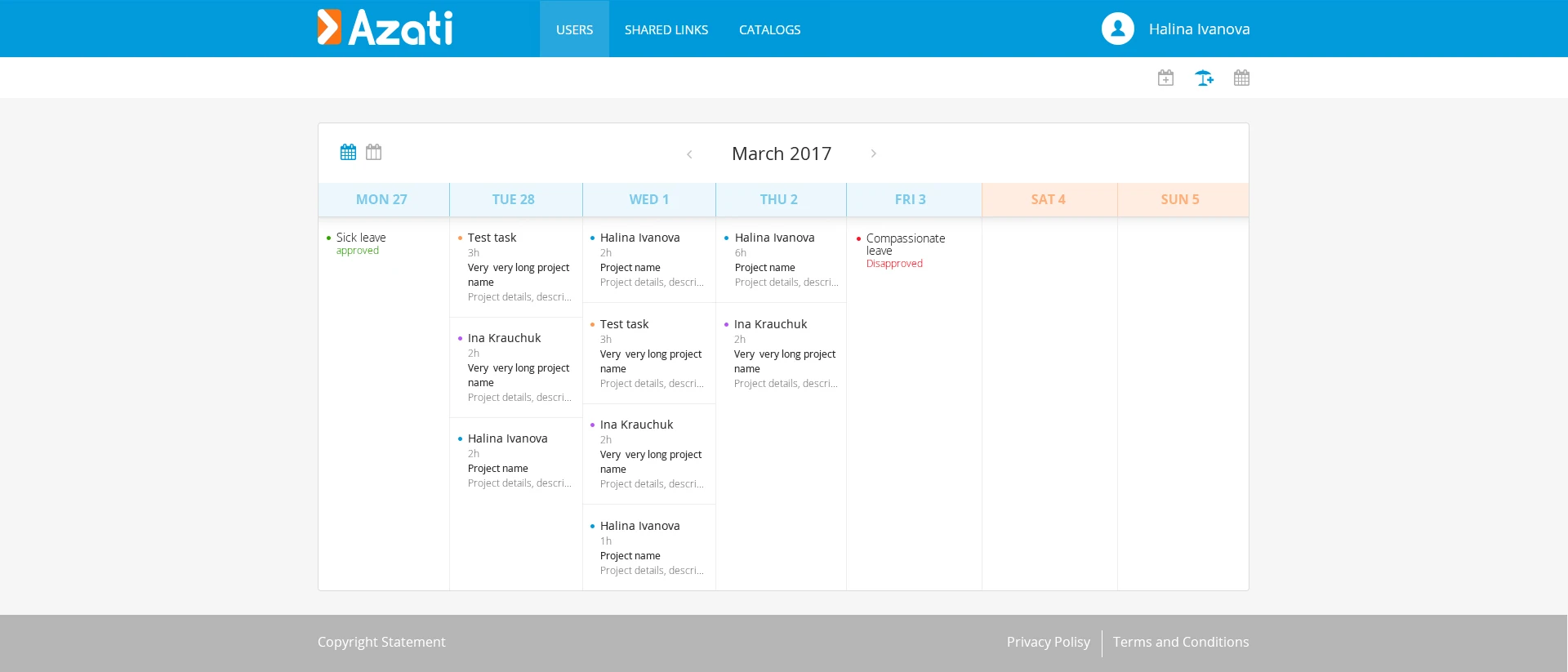Click the March 2017 title
The width and height of the screenshot is (1568, 672).
coord(782,154)
